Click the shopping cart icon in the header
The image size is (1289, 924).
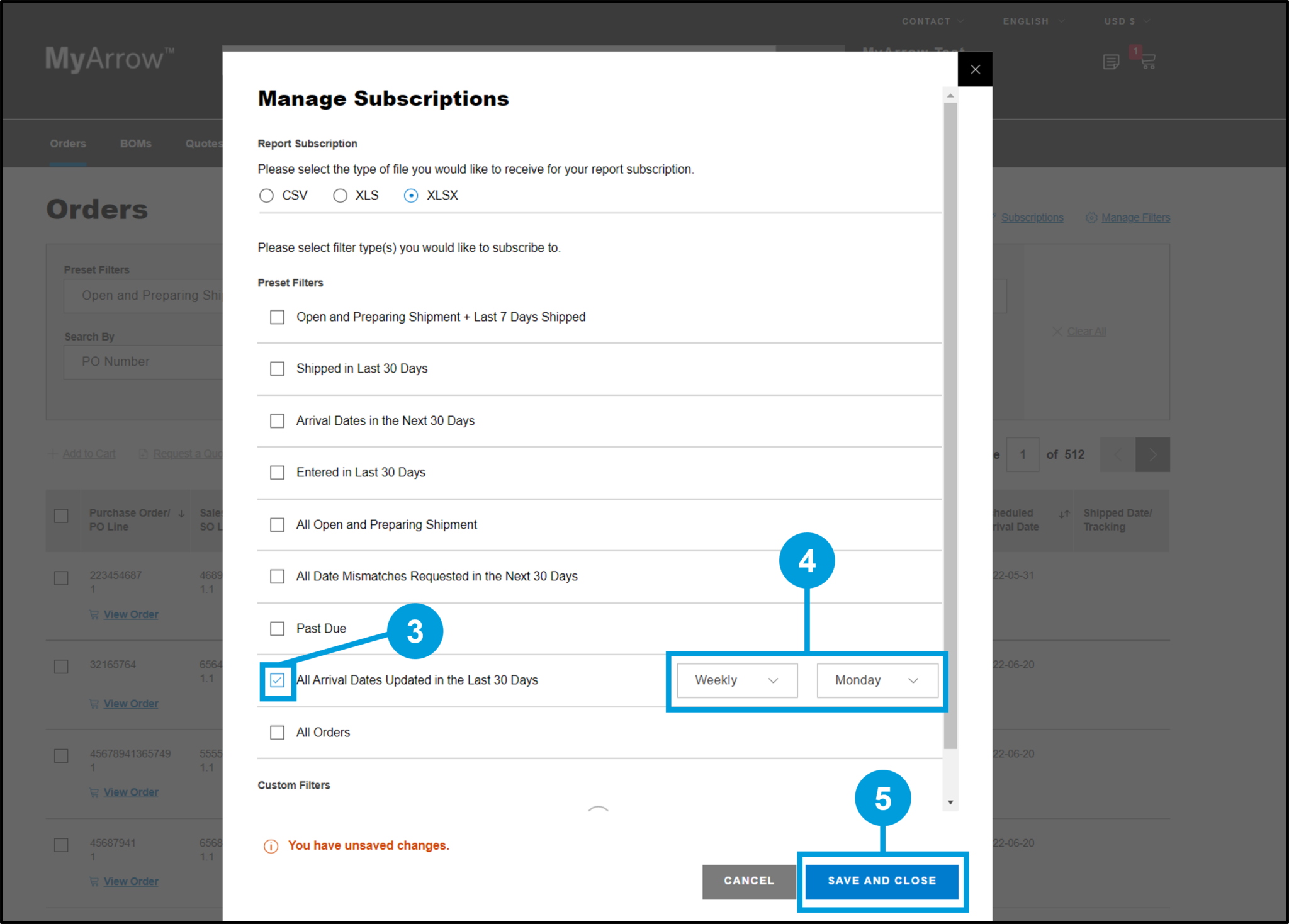click(x=1147, y=61)
